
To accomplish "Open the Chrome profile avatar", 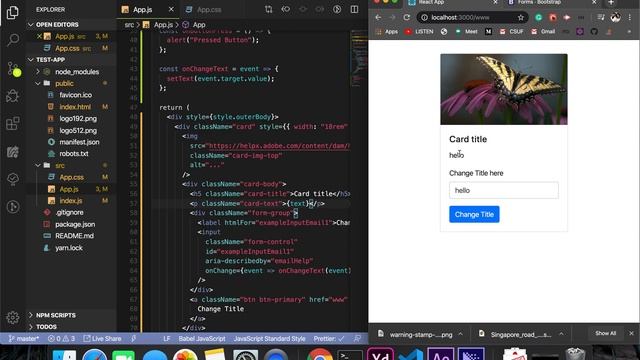I will (616, 17).
